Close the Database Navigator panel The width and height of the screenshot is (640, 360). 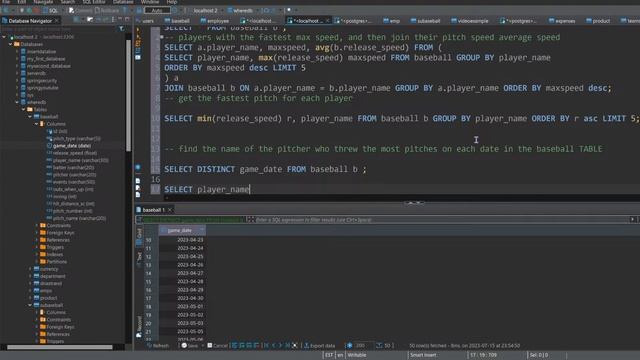(x=57, y=20)
